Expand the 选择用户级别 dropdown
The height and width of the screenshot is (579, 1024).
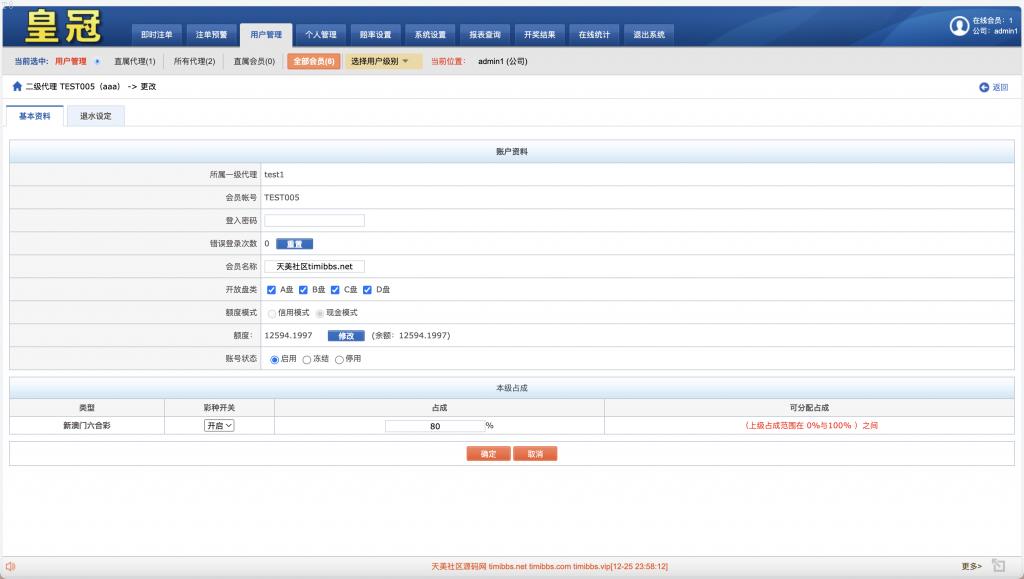pyautogui.click(x=383, y=61)
